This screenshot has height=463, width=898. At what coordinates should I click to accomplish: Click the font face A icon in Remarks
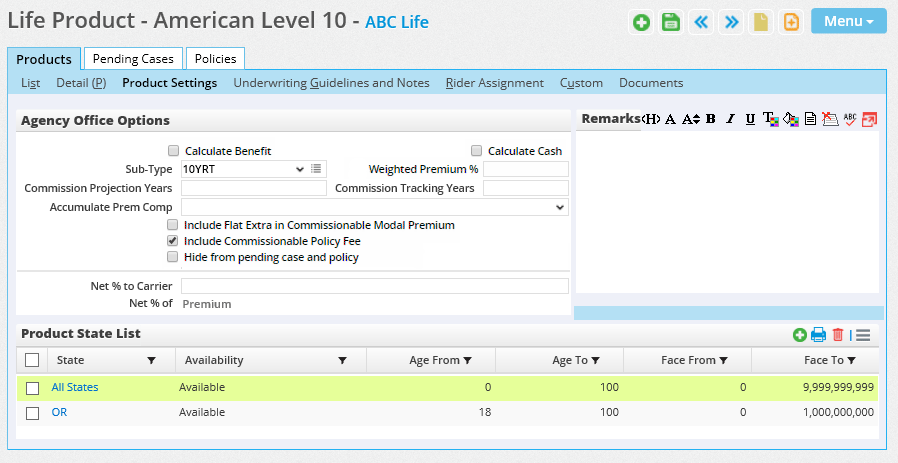point(670,119)
